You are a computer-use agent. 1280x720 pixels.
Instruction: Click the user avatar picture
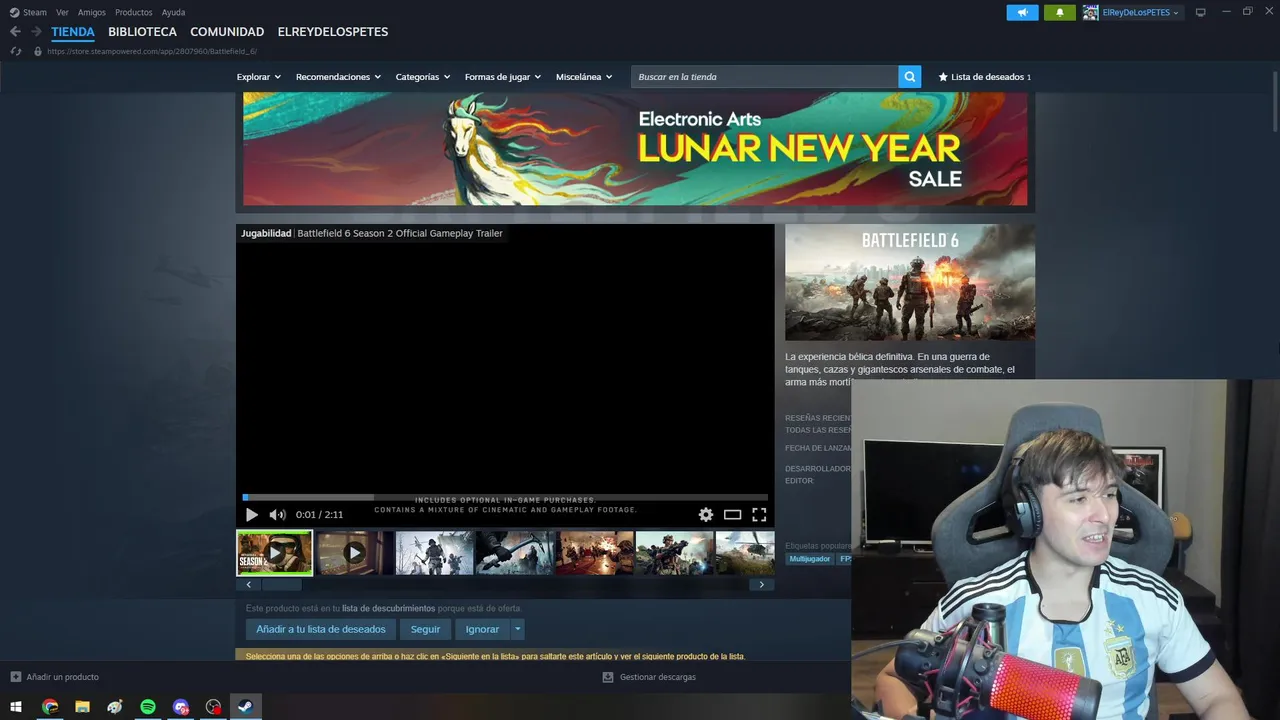(1091, 12)
